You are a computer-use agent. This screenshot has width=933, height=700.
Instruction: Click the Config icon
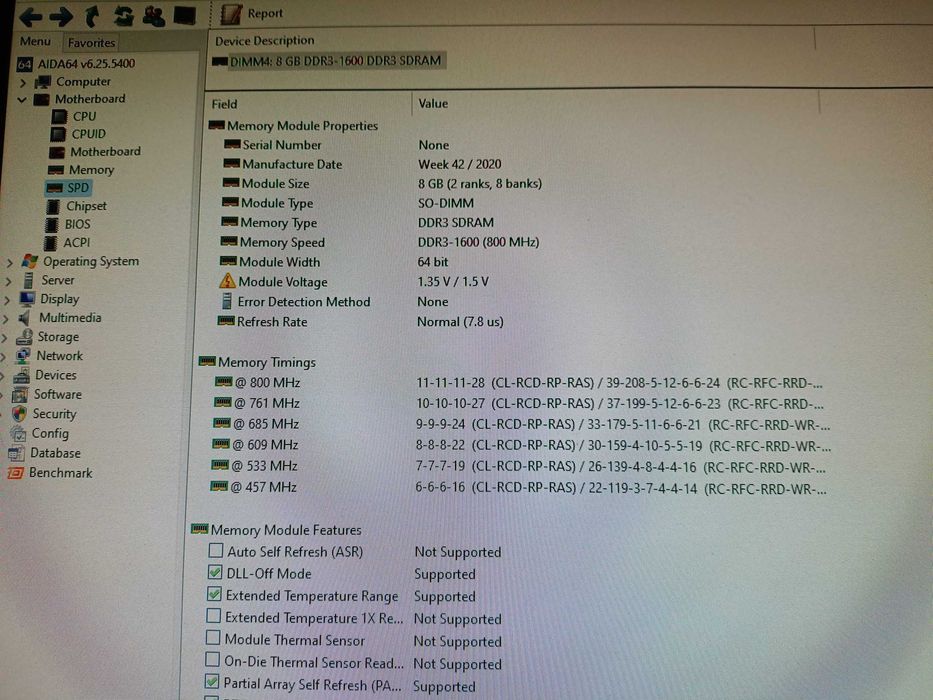click(x=17, y=433)
